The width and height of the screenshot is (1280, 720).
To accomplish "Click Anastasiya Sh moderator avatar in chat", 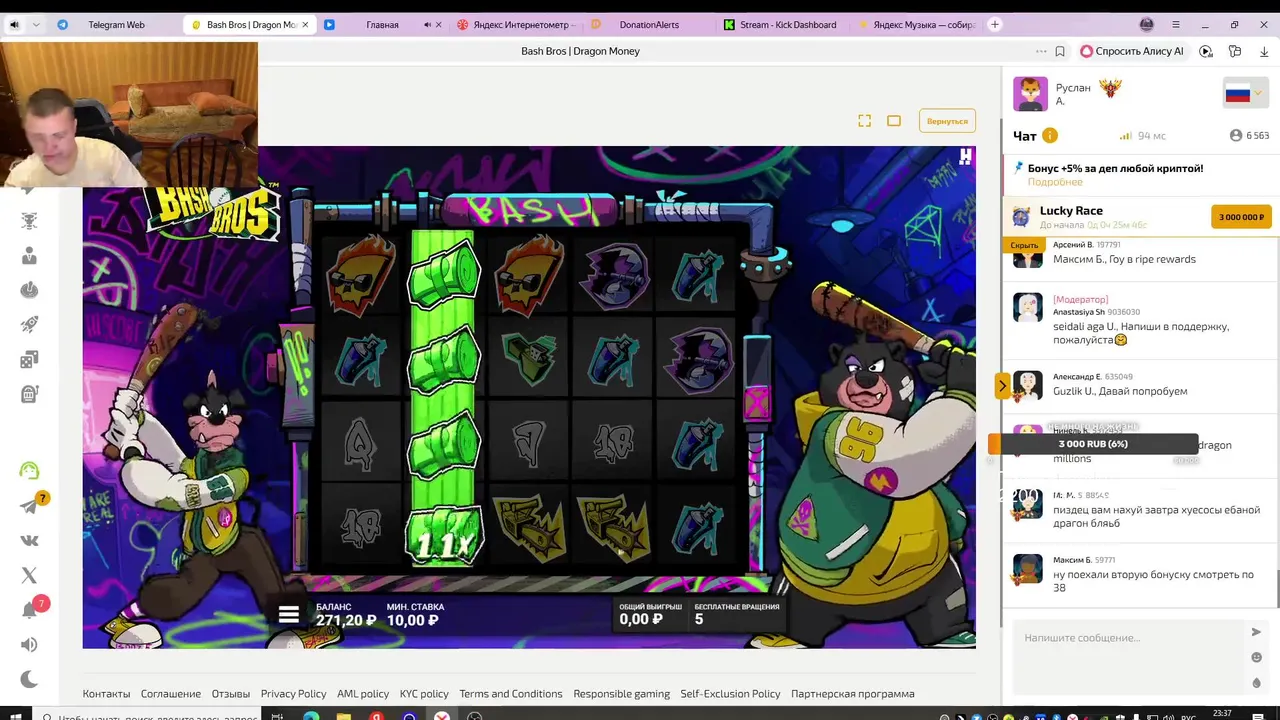I will 1028,307.
